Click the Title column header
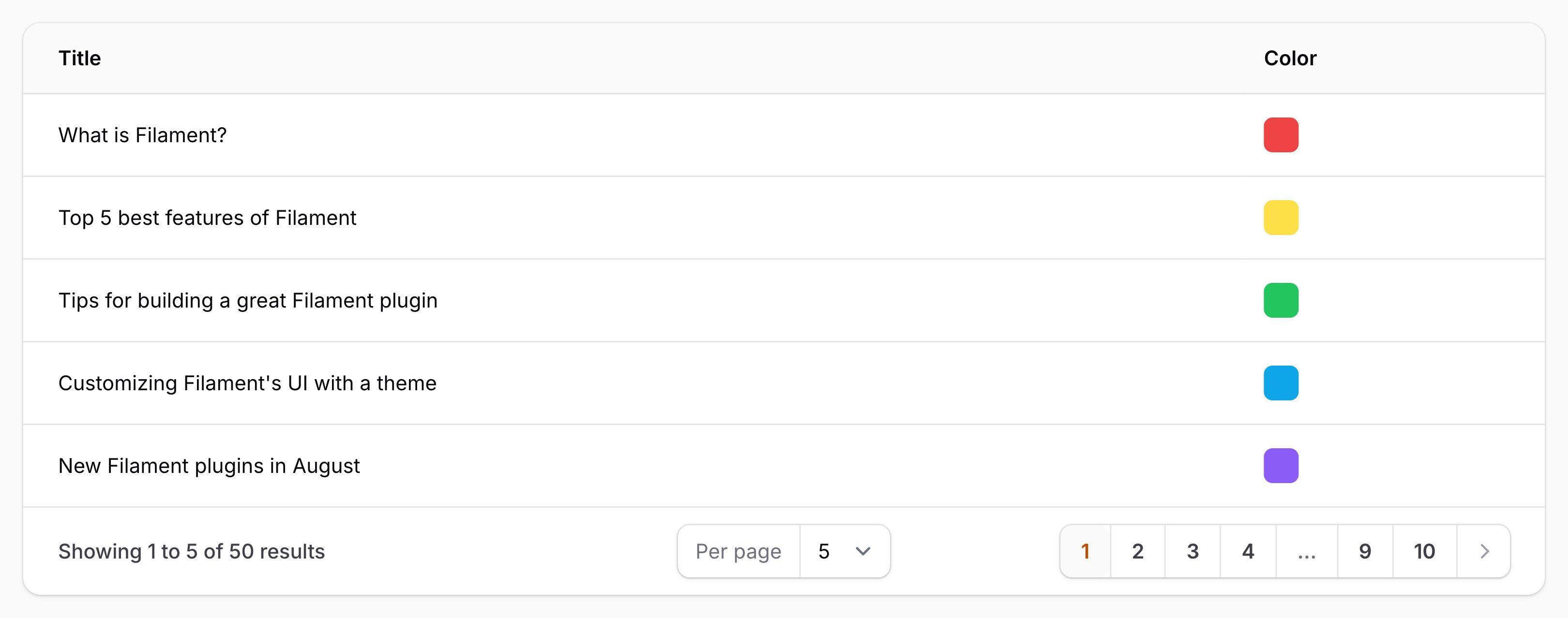The image size is (1568, 618). 80,59
